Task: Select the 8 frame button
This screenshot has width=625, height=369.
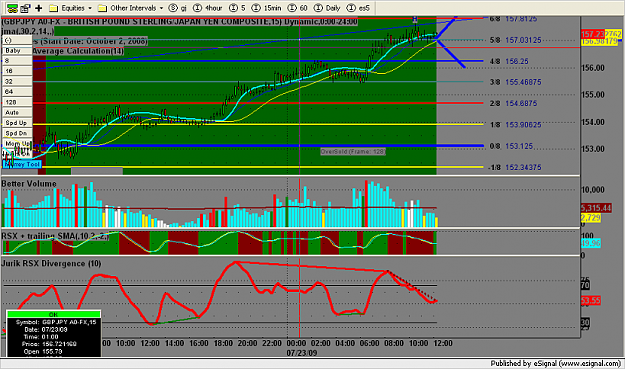Action: pyautogui.click(x=17, y=61)
